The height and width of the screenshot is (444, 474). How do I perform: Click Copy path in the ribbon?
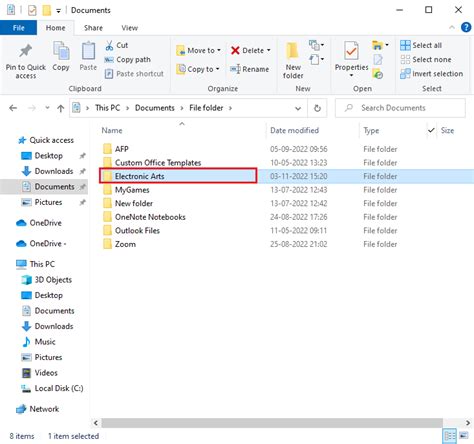tap(127, 60)
